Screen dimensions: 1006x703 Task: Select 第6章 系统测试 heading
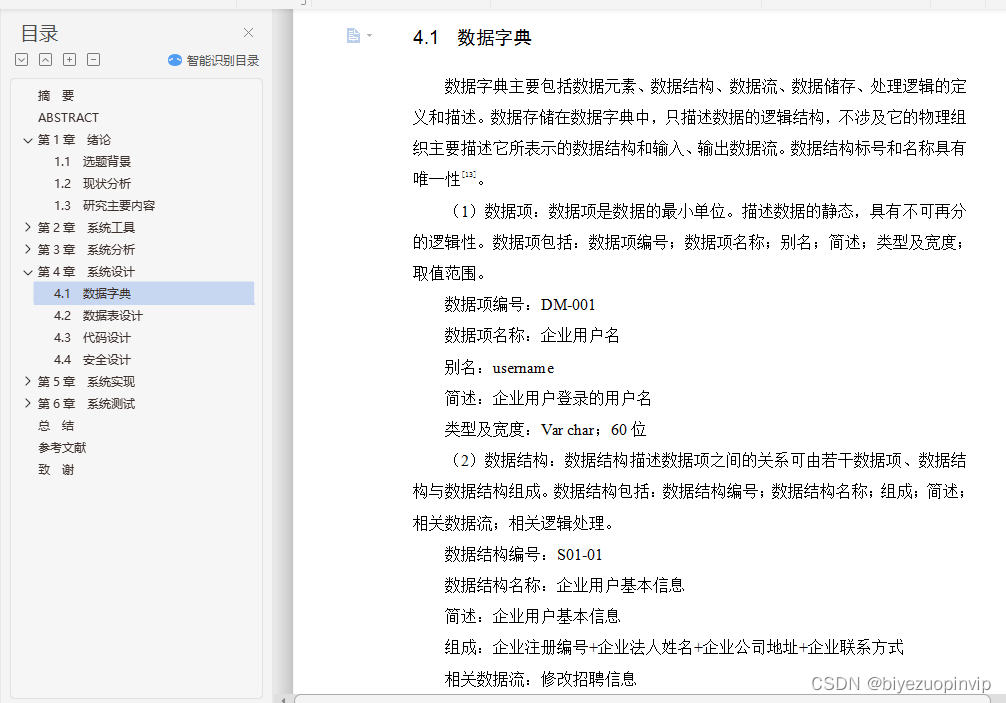[x=86, y=403]
